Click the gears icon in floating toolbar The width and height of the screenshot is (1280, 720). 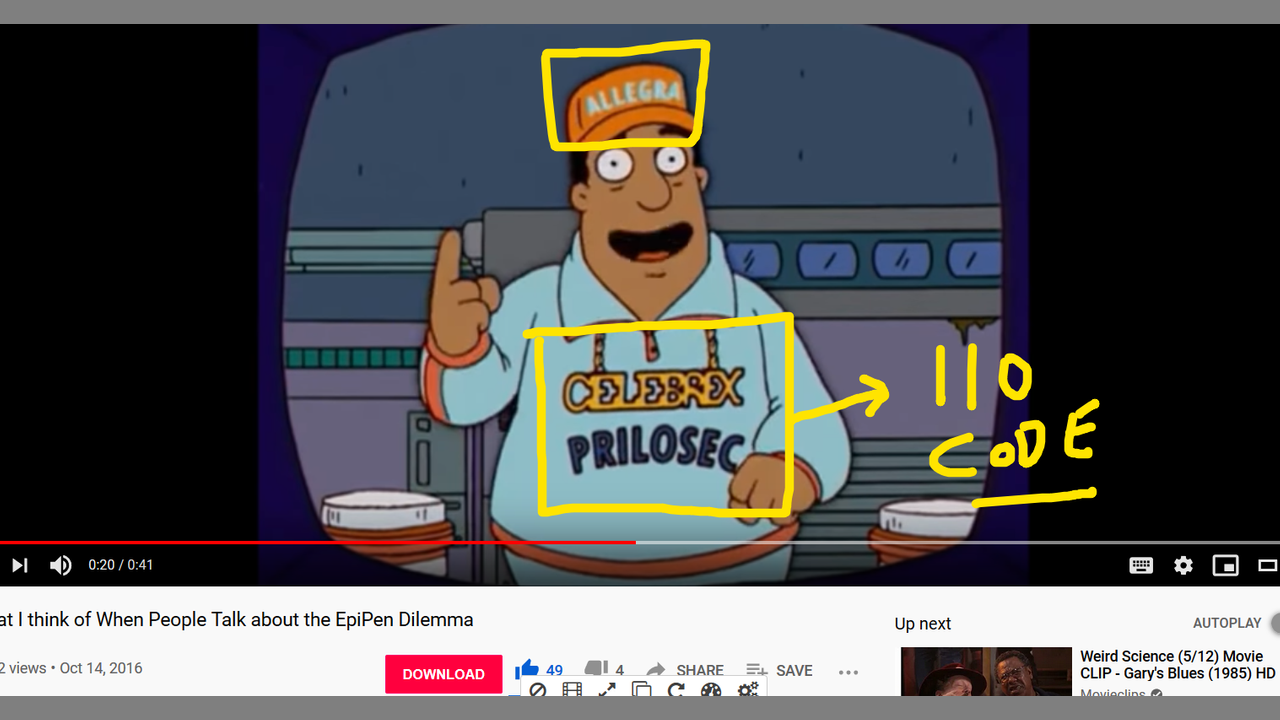tap(748, 690)
